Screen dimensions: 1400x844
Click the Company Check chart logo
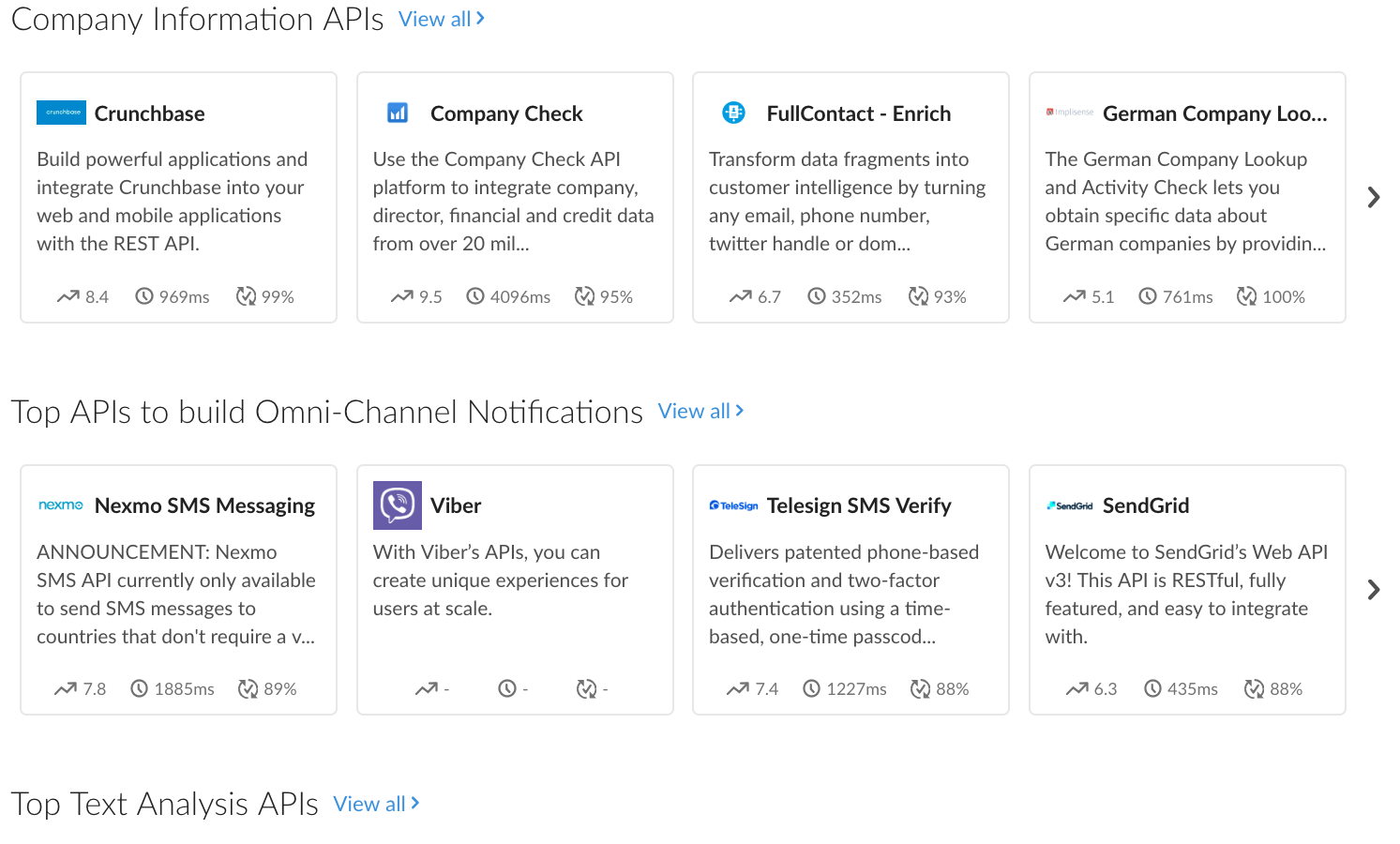tap(398, 113)
